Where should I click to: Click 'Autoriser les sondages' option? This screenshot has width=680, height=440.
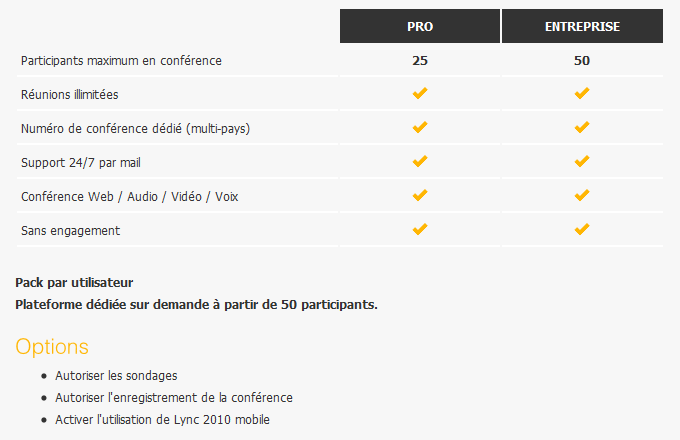coord(116,376)
